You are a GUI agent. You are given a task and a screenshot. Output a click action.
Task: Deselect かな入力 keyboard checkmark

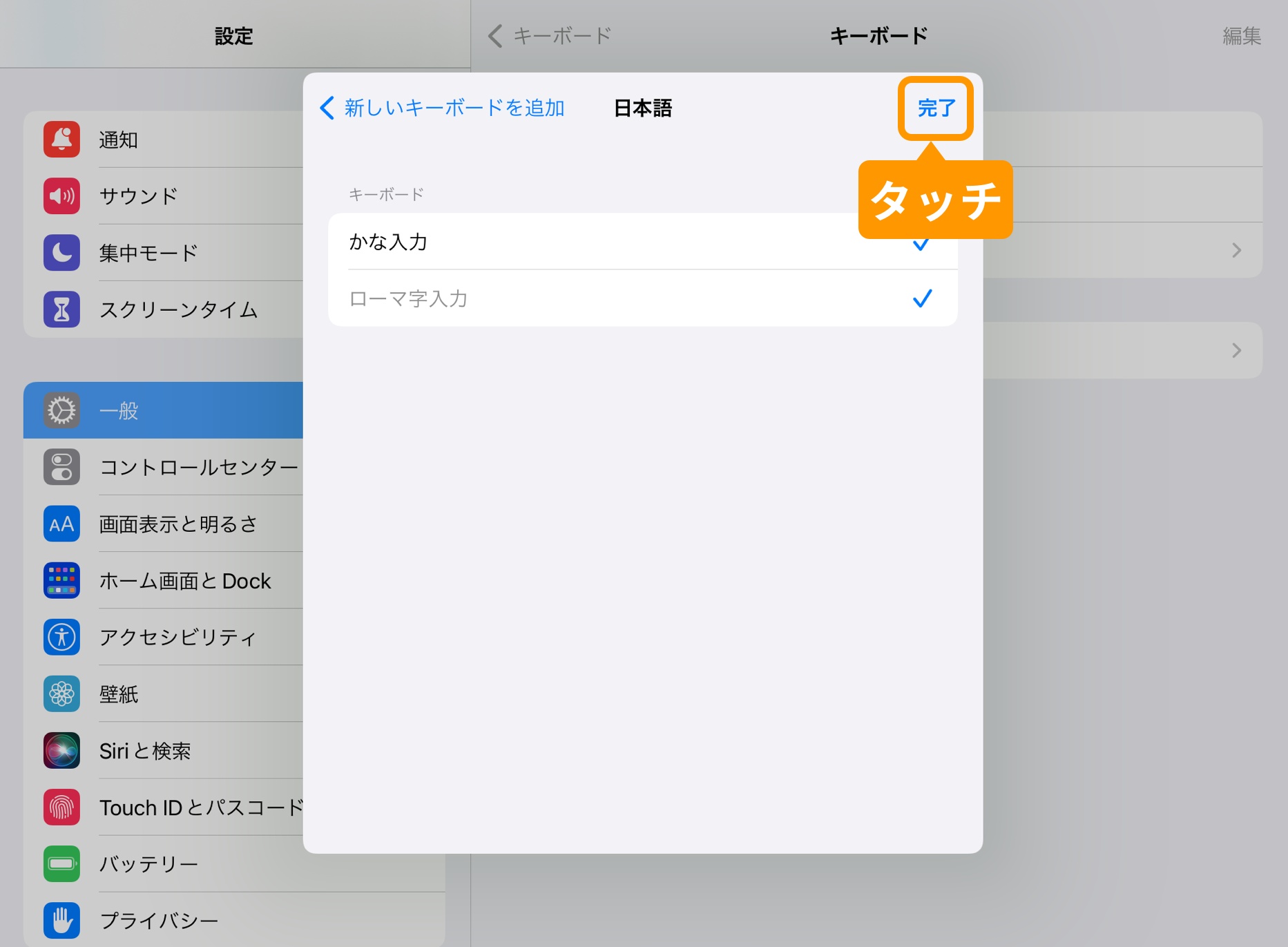919,242
